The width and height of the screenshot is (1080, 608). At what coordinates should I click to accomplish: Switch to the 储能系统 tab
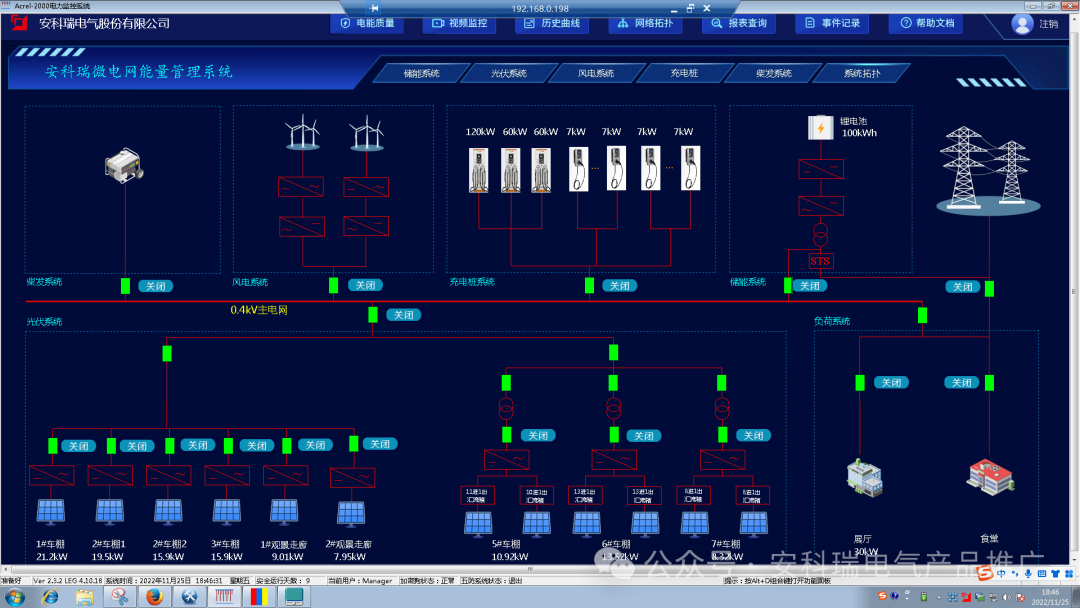pyautogui.click(x=422, y=73)
